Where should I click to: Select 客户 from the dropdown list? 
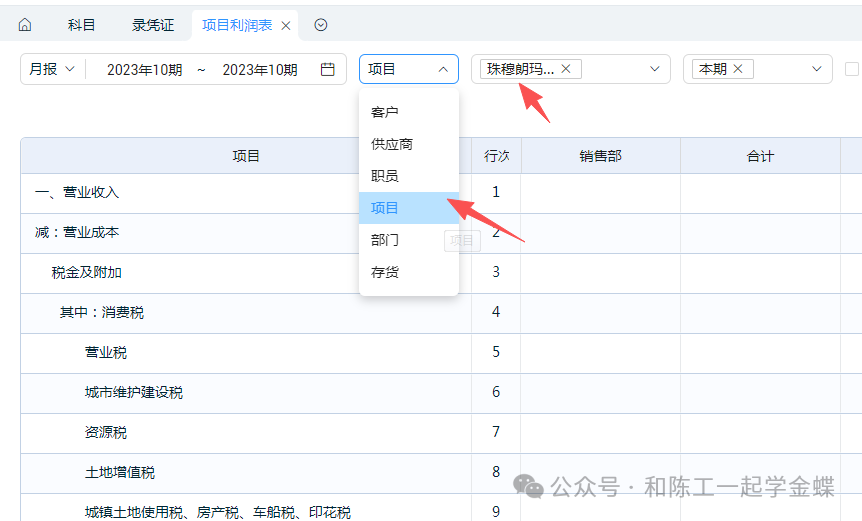tap(385, 112)
